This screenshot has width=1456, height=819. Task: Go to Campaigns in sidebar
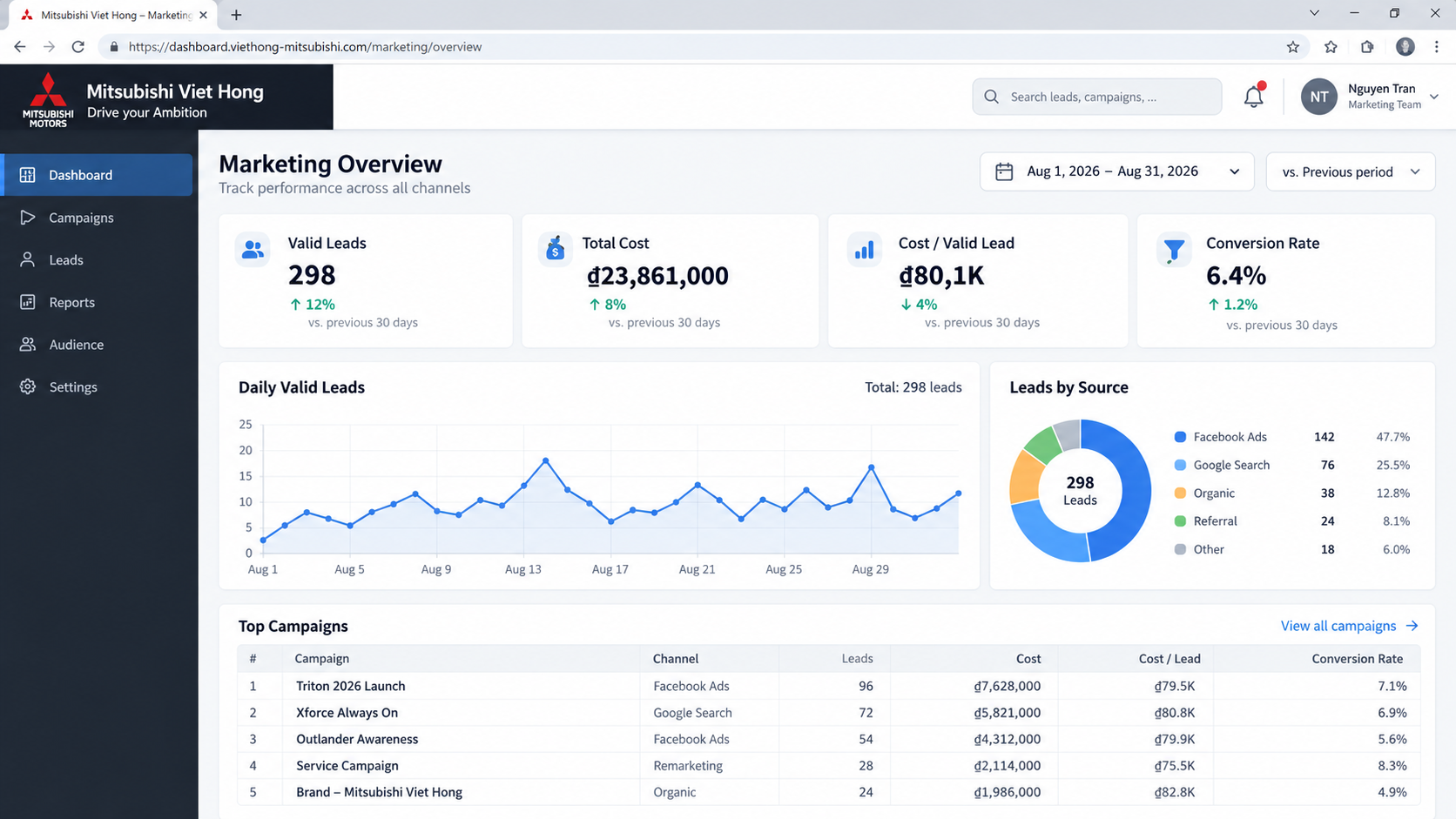(x=97, y=218)
